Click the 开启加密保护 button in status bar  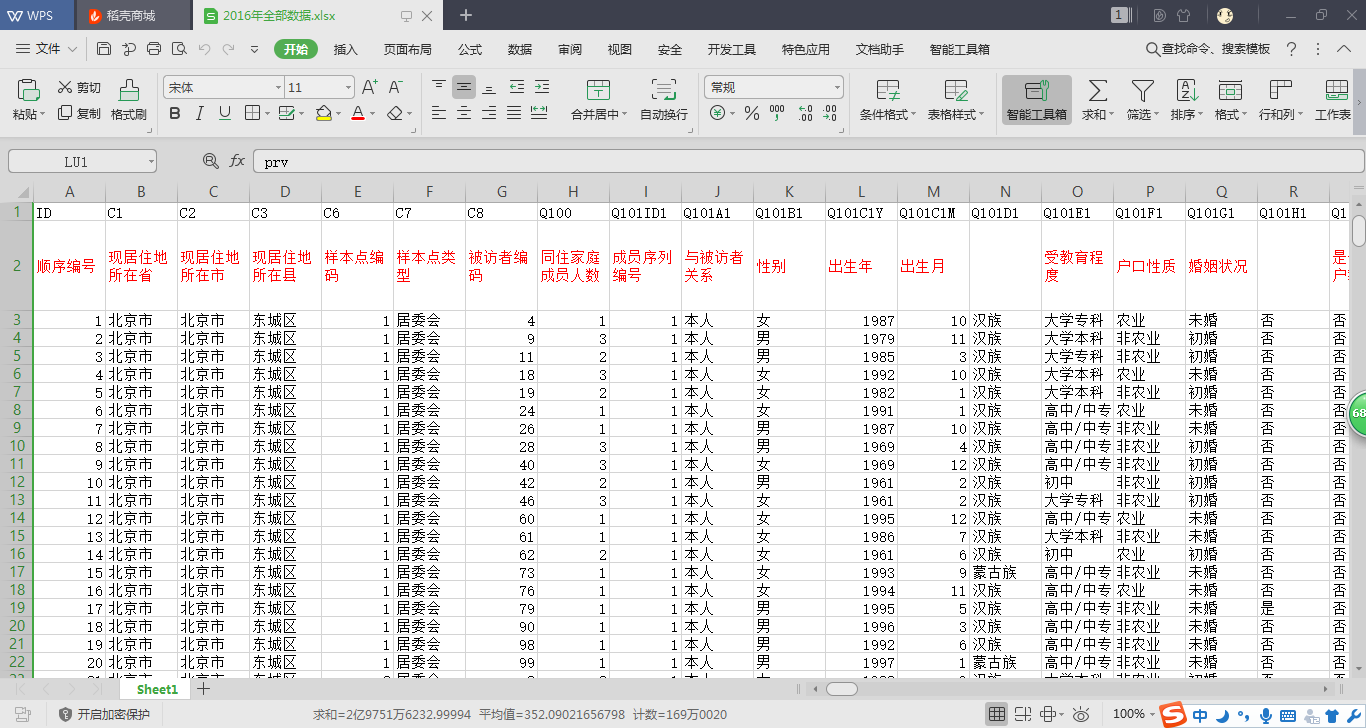coord(104,714)
